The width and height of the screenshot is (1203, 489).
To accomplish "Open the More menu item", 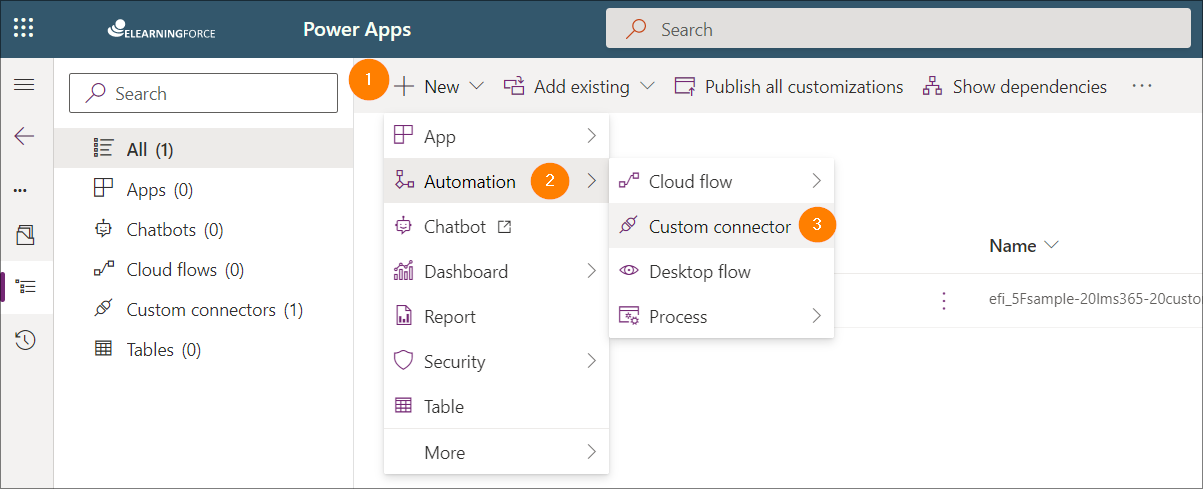I will click(x=496, y=452).
